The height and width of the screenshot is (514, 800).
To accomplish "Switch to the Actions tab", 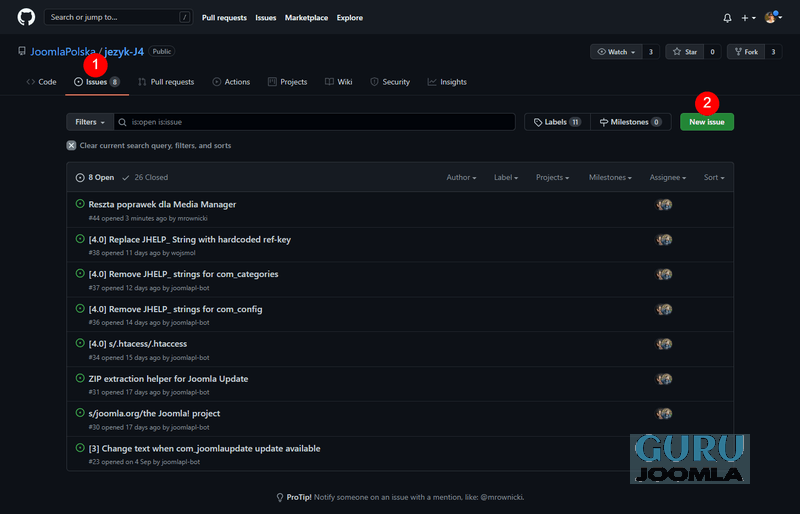I will point(231,82).
